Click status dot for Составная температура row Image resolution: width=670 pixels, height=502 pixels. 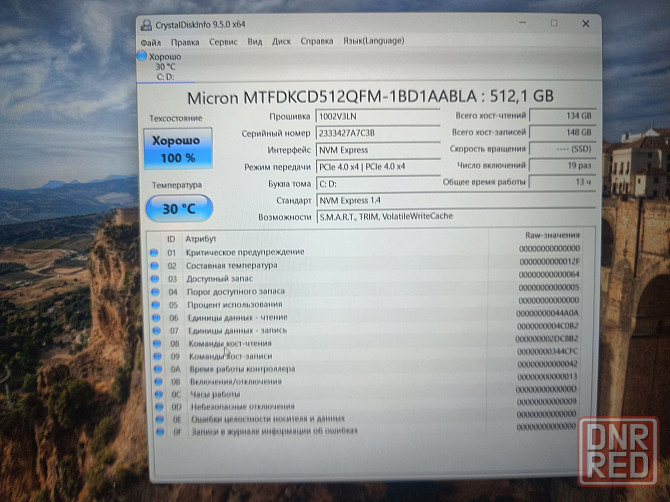tap(154, 266)
